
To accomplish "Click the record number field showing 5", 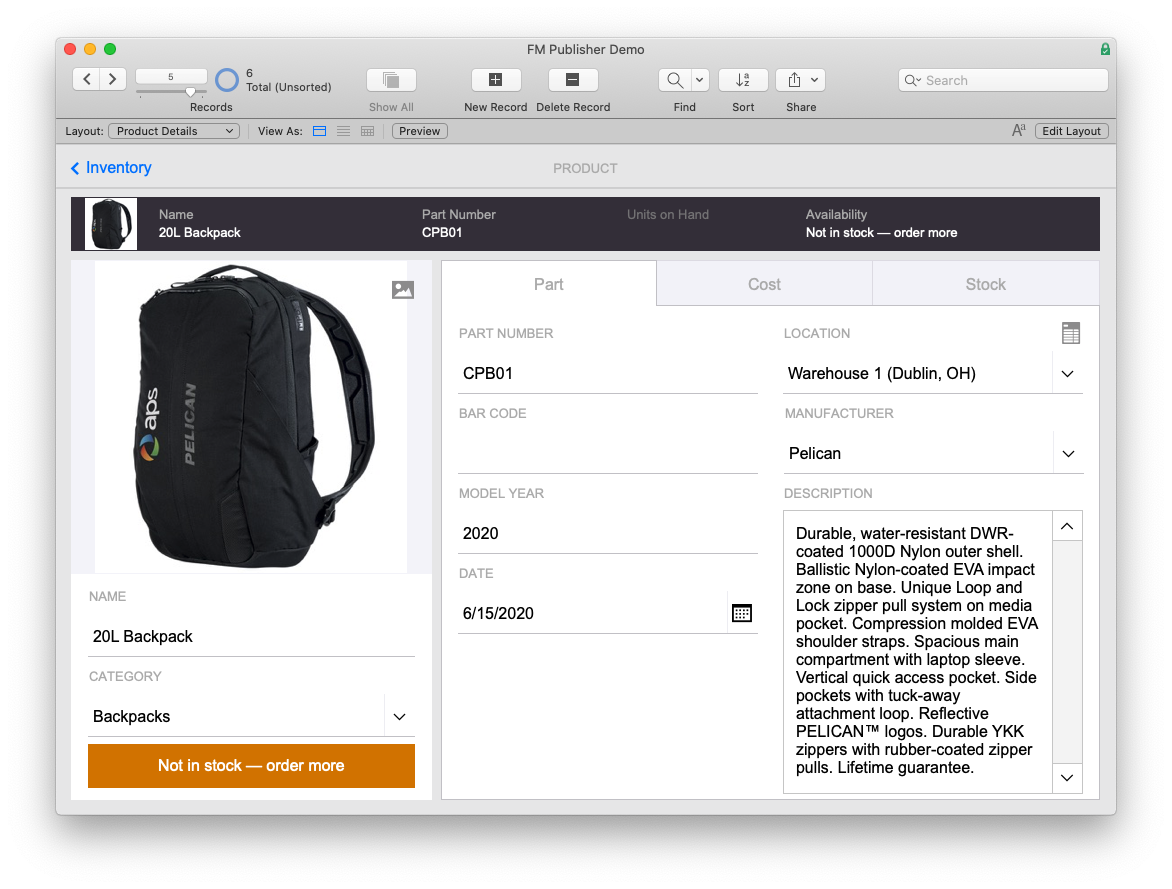I will pos(171,77).
